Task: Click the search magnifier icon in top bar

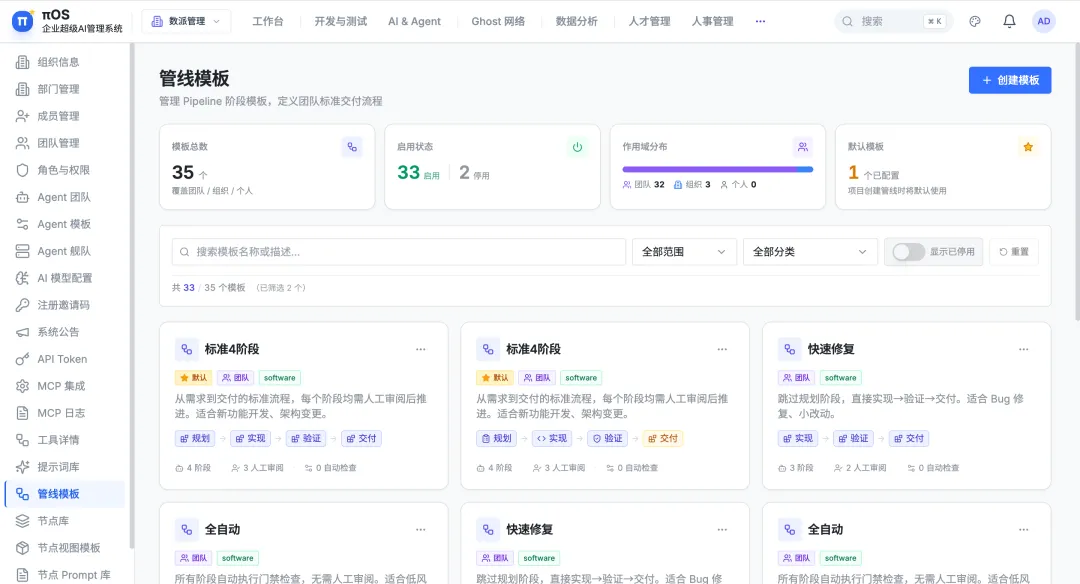Action: tap(847, 21)
